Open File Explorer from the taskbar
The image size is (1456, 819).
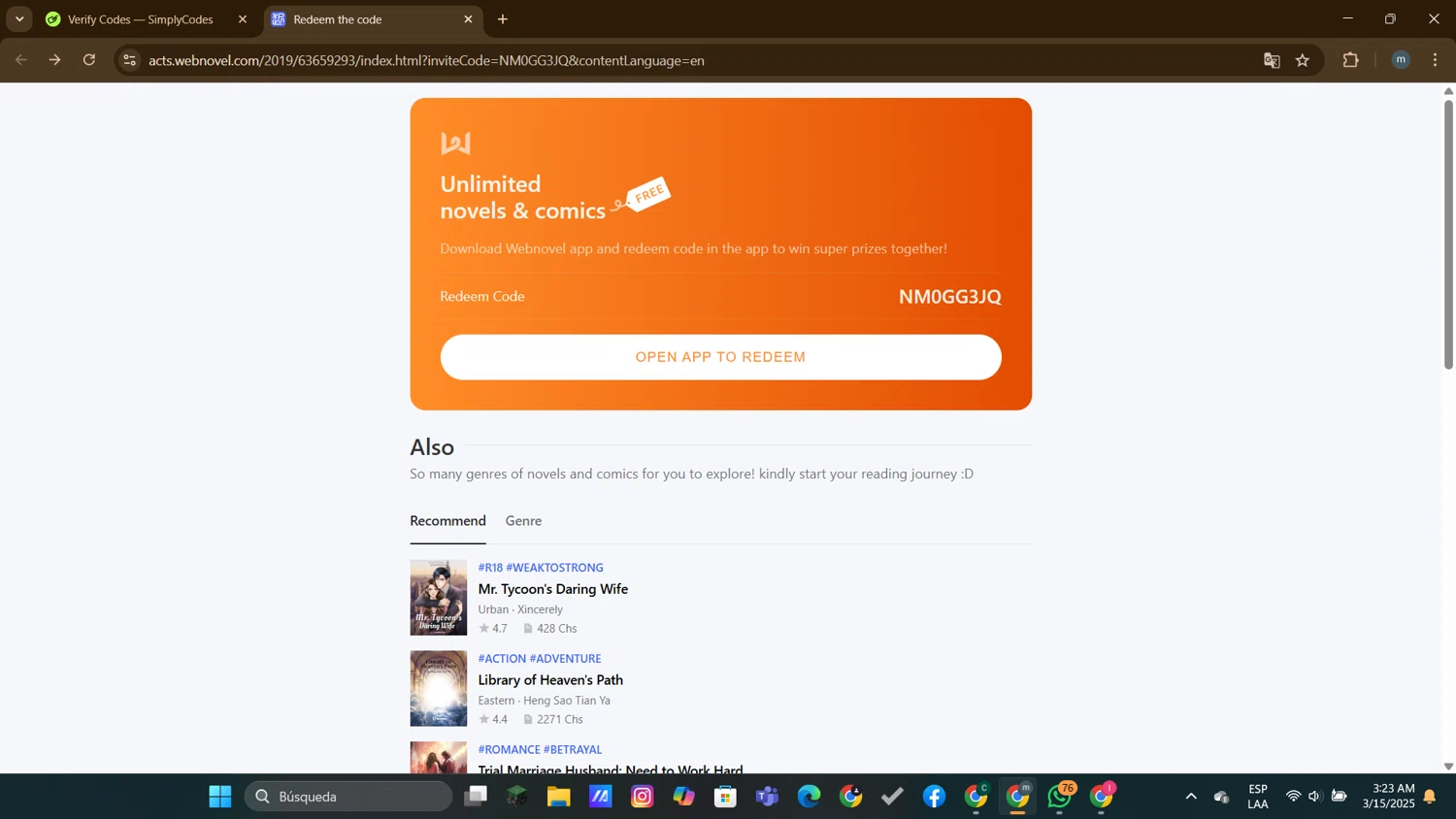tap(558, 797)
